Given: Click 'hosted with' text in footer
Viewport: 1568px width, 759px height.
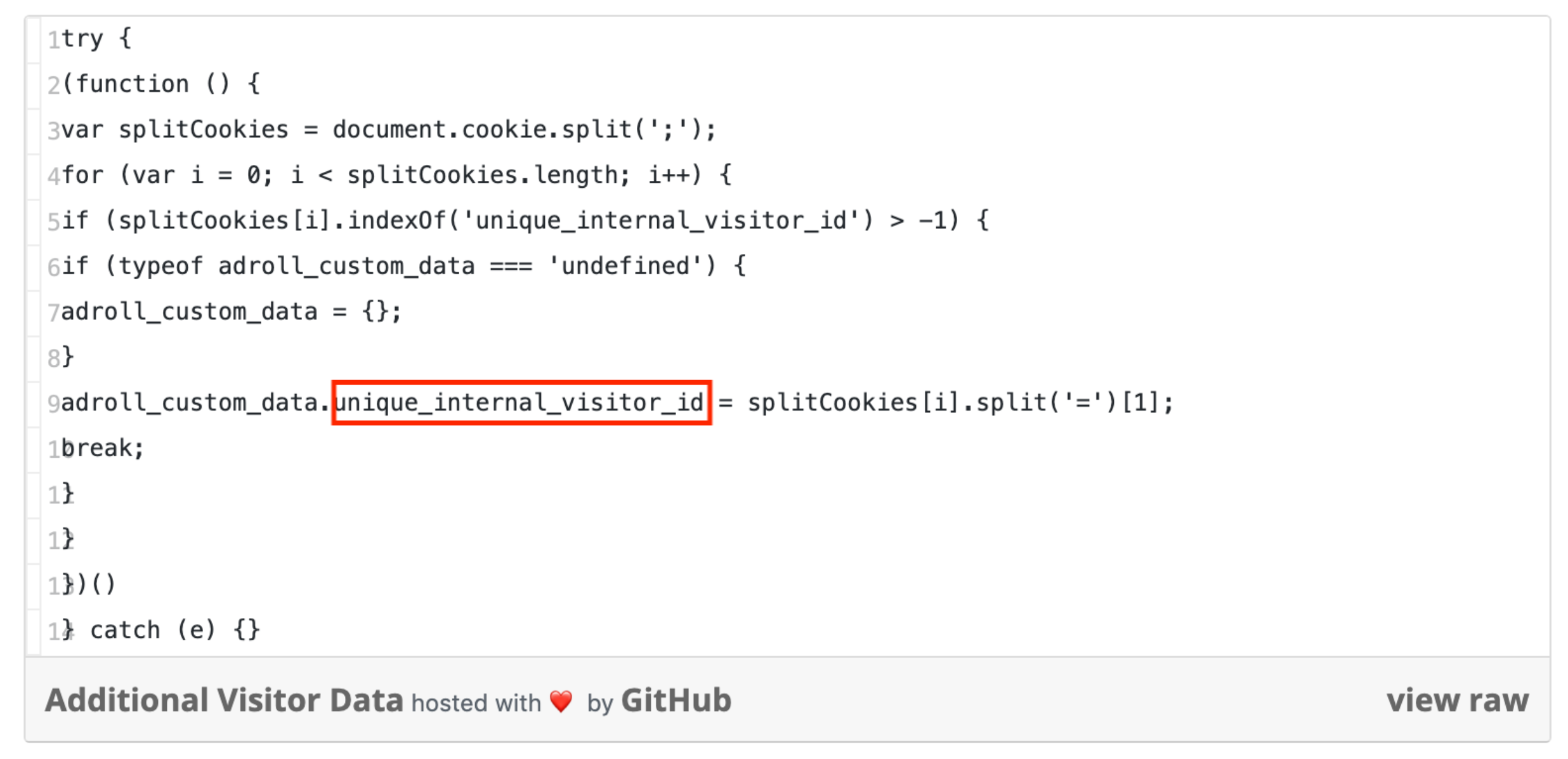Looking at the screenshot, I should [x=476, y=703].
